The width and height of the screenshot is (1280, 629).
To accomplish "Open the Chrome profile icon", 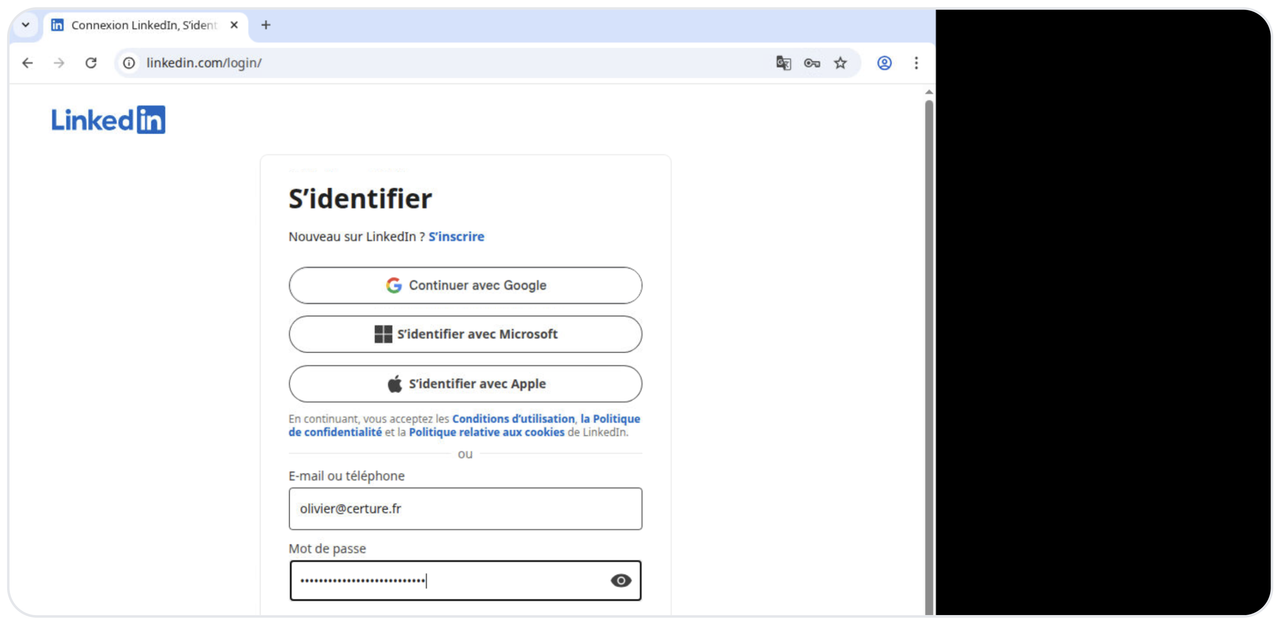I will pyautogui.click(x=884, y=63).
